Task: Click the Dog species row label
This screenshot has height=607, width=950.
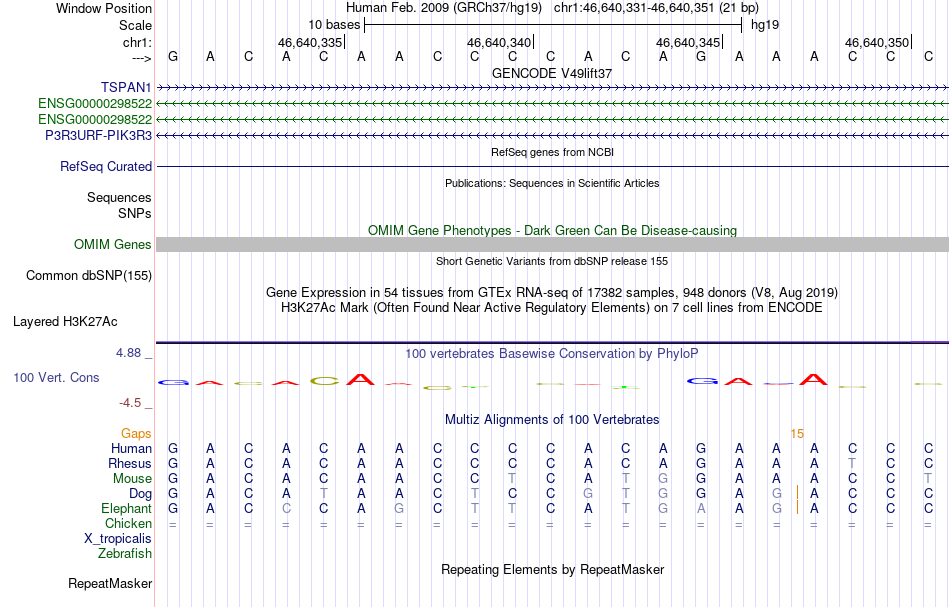Action: tap(141, 494)
